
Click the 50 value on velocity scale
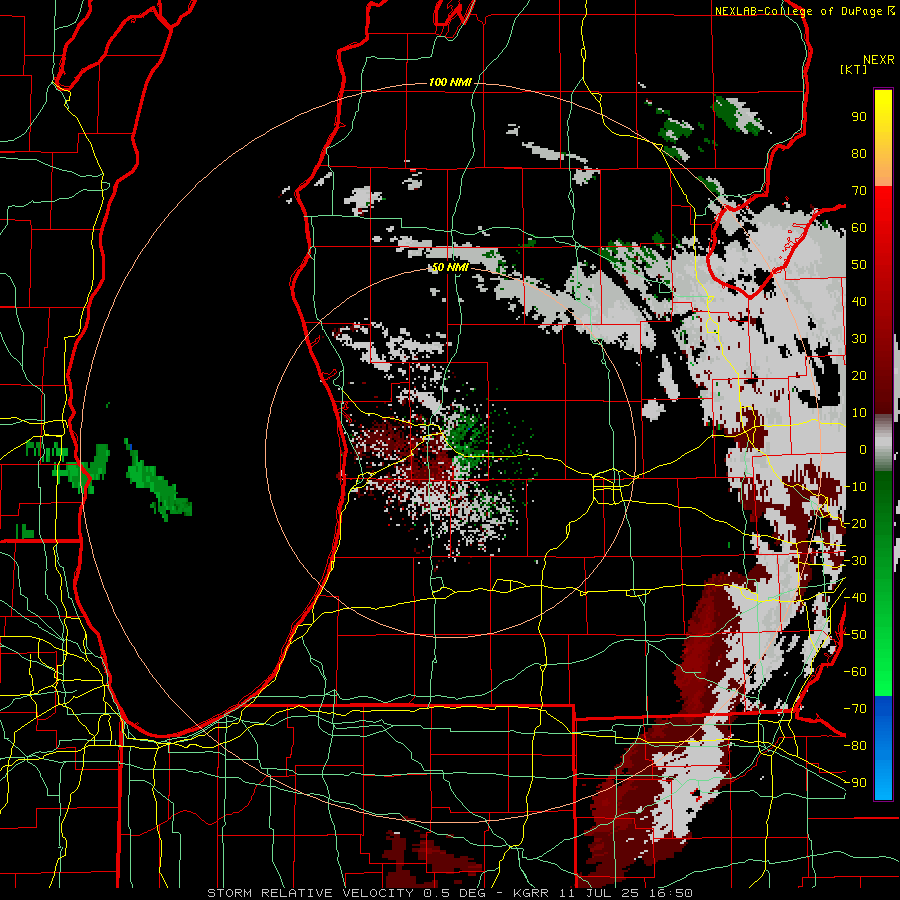tap(859, 265)
